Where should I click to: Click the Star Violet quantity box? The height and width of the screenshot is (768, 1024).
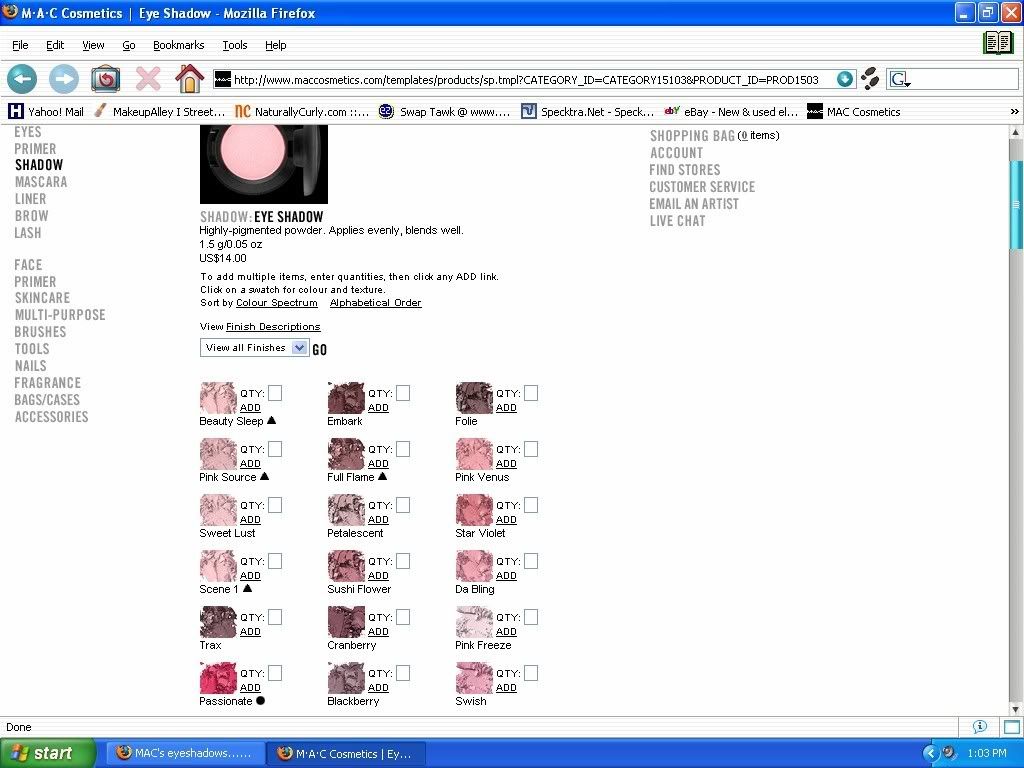[x=531, y=505]
